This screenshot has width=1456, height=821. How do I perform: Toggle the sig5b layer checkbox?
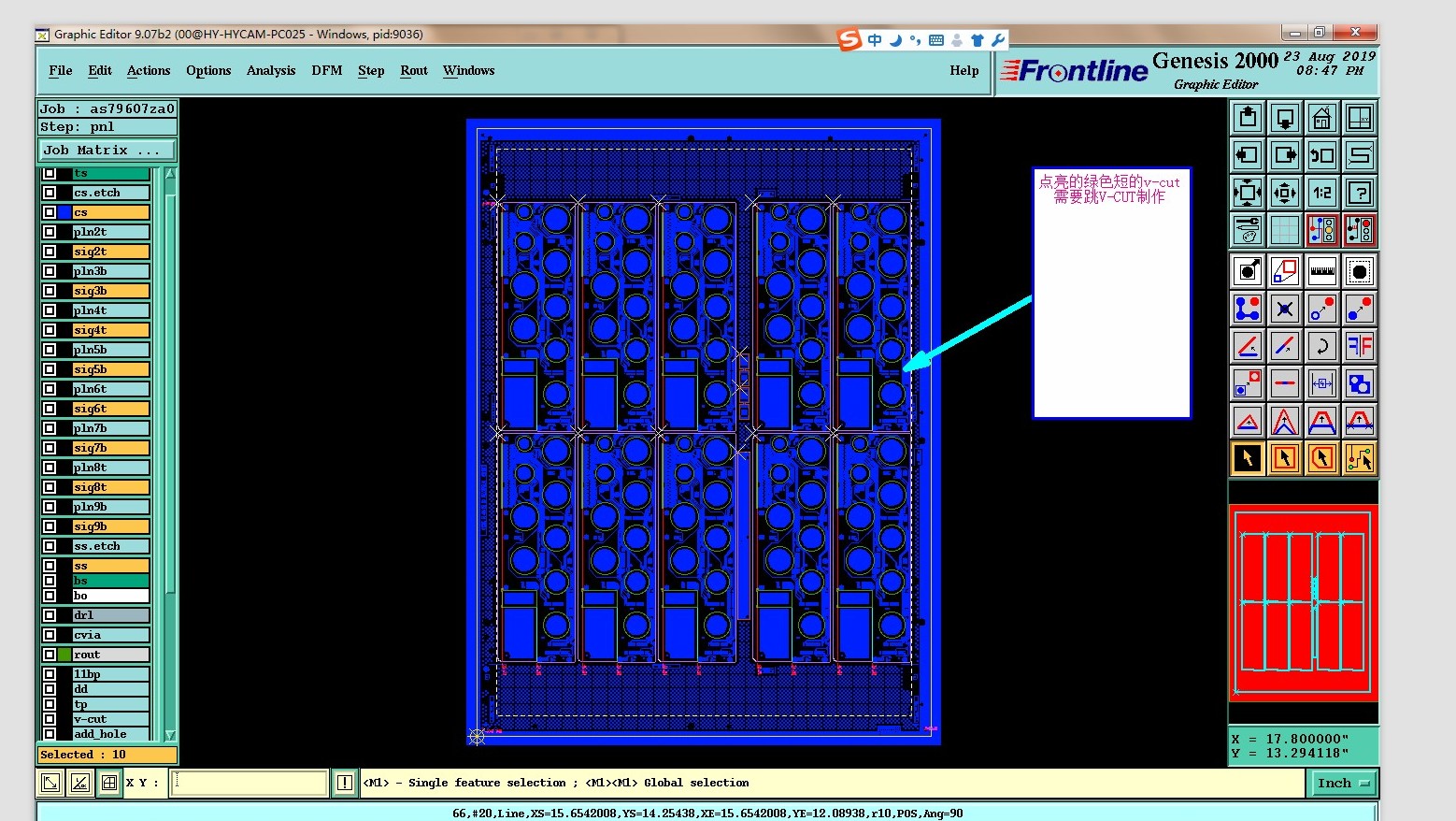point(50,369)
